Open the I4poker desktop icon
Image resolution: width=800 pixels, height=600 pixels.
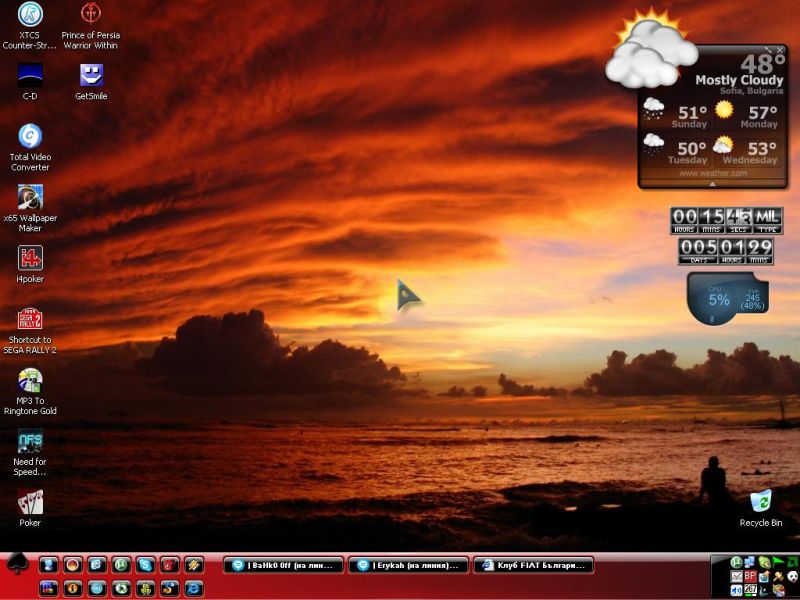coord(30,258)
